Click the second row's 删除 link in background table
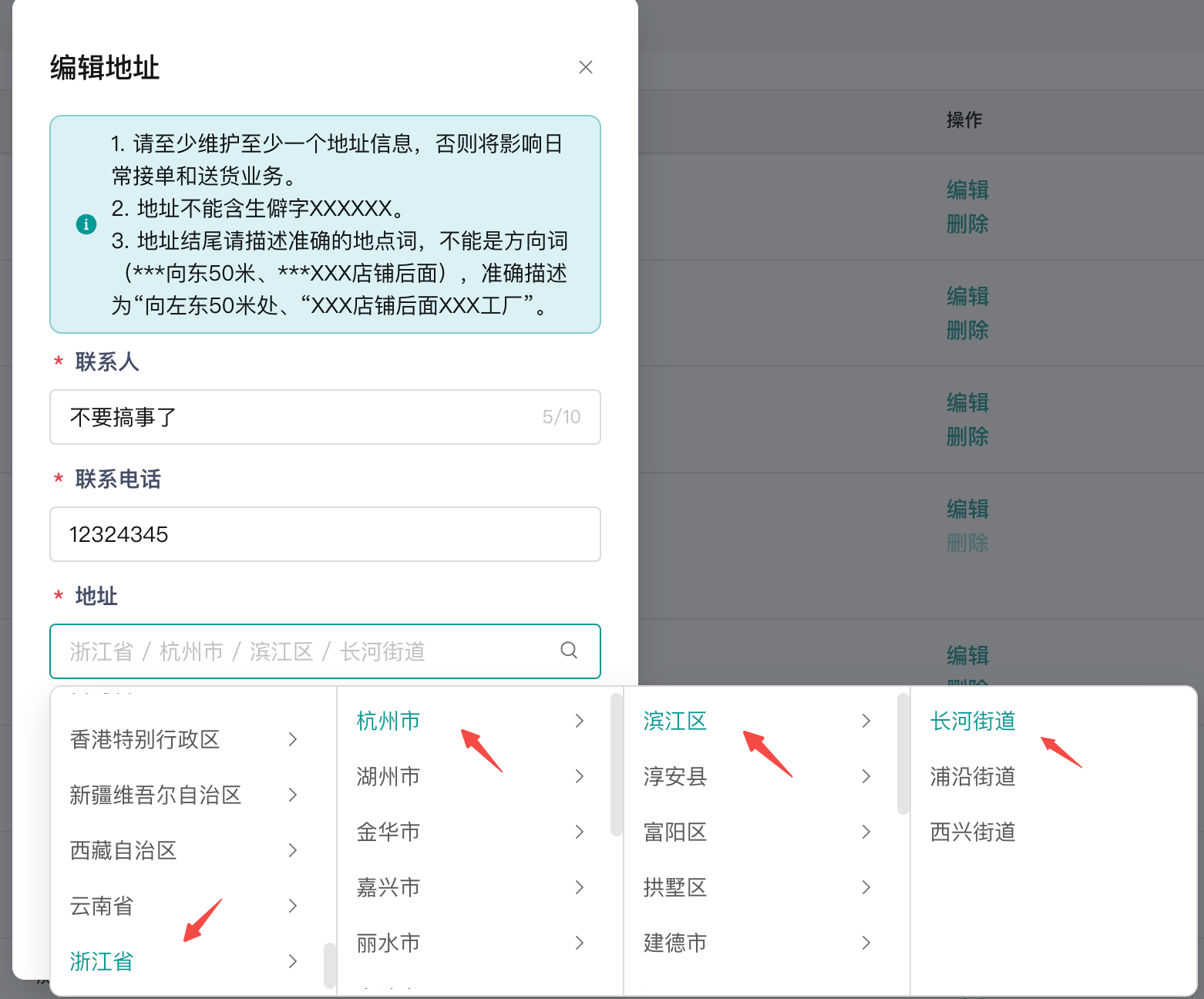This screenshot has height=999, width=1204. pos(967,331)
